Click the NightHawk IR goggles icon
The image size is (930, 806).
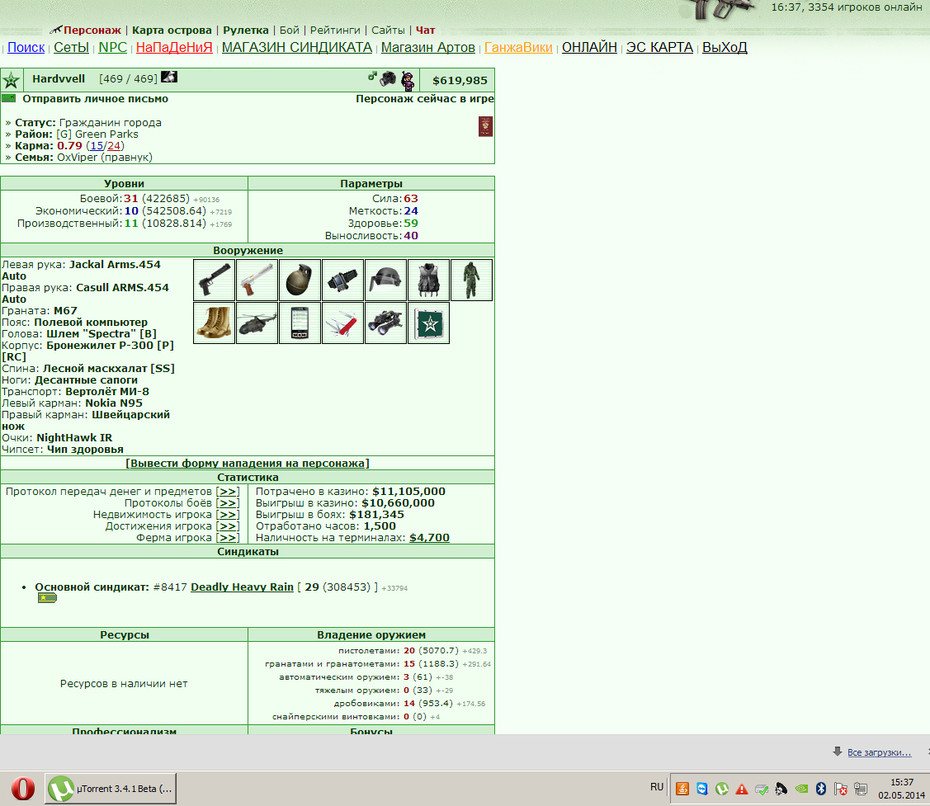click(x=386, y=323)
